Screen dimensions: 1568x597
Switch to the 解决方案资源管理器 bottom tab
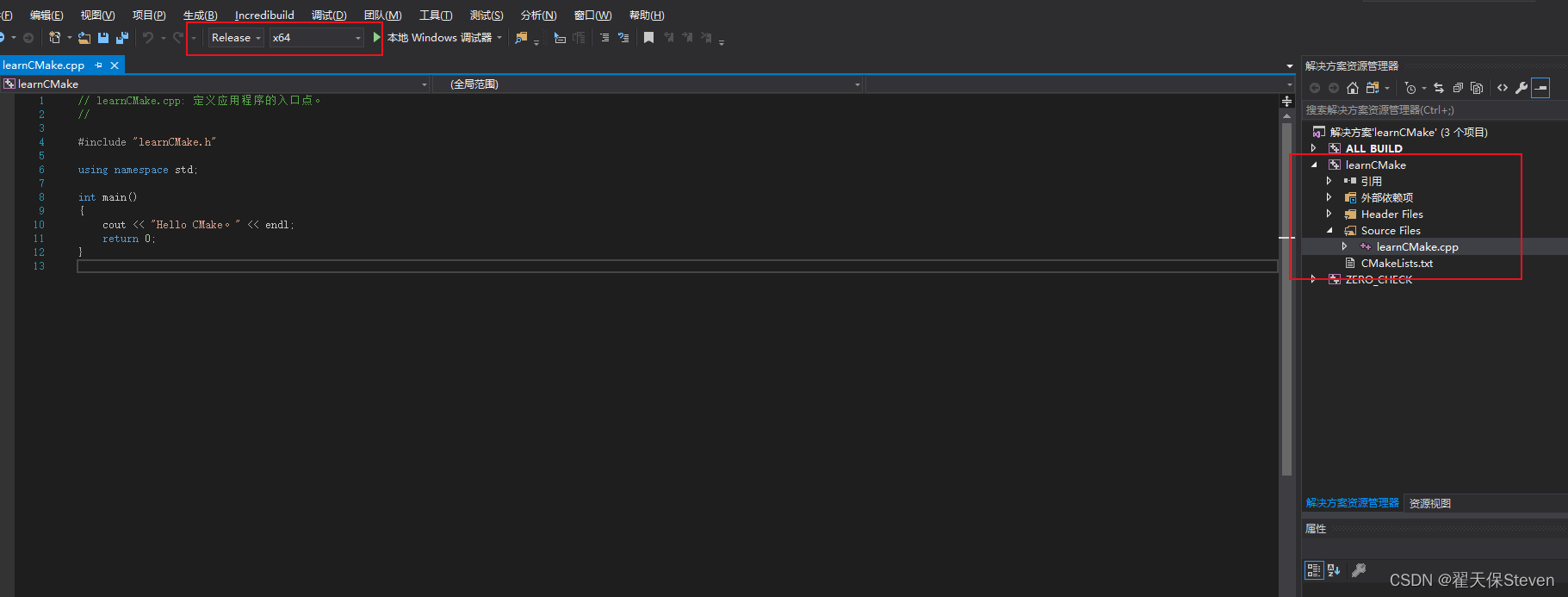tap(1353, 504)
